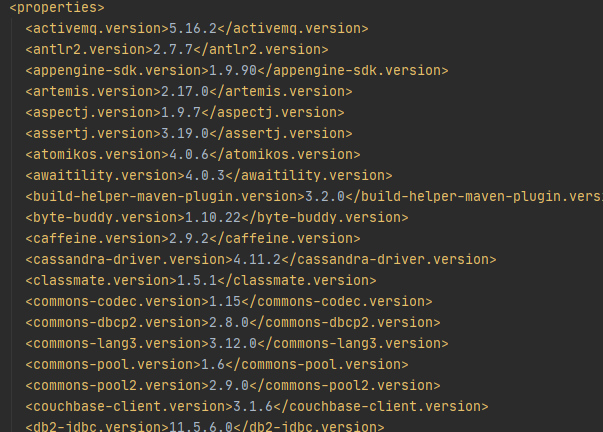Click byte-buddy.version value 1.10.22
603x432 pixels.
[x=213, y=217]
